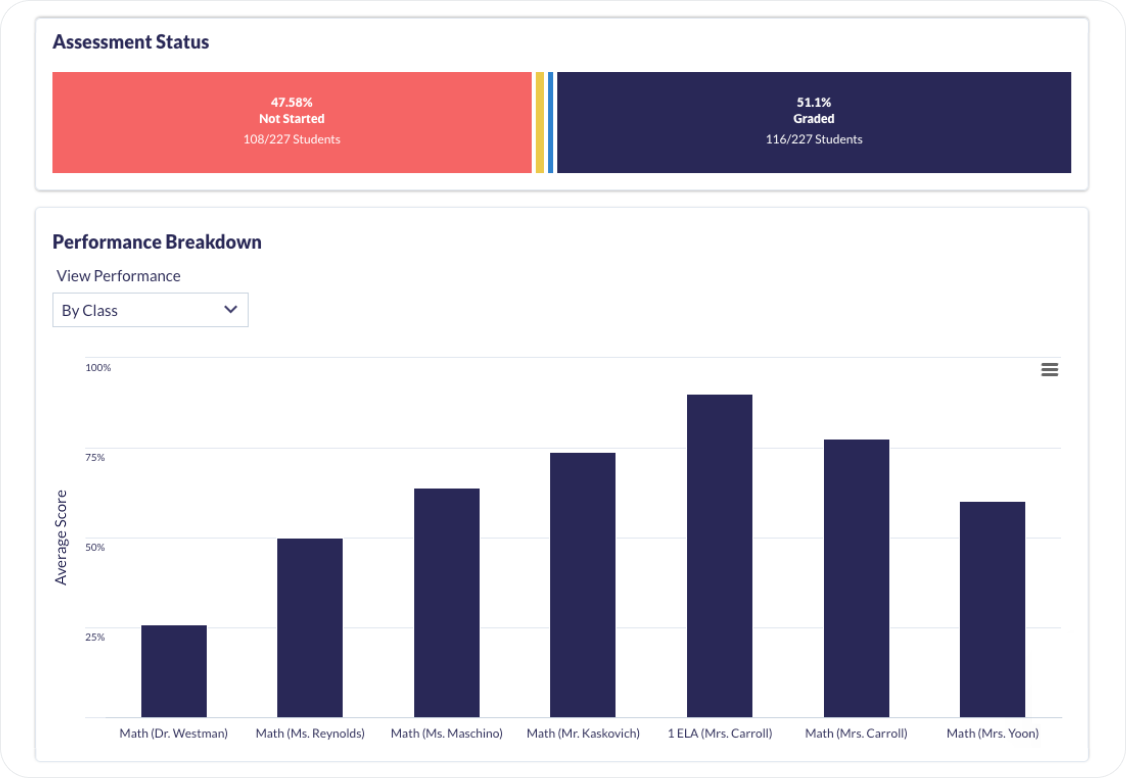The height and width of the screenshot is (778, 1126).
Task: Click the dropdown chevron arrow
Action: click(x=231, y=310)
